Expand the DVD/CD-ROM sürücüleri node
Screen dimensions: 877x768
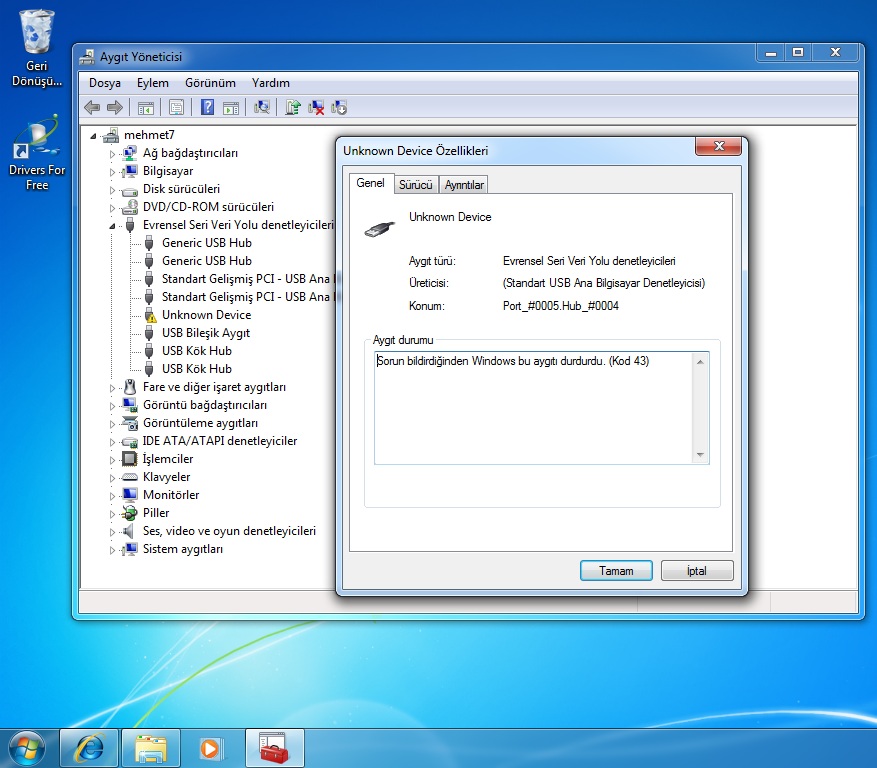point(112,208)
